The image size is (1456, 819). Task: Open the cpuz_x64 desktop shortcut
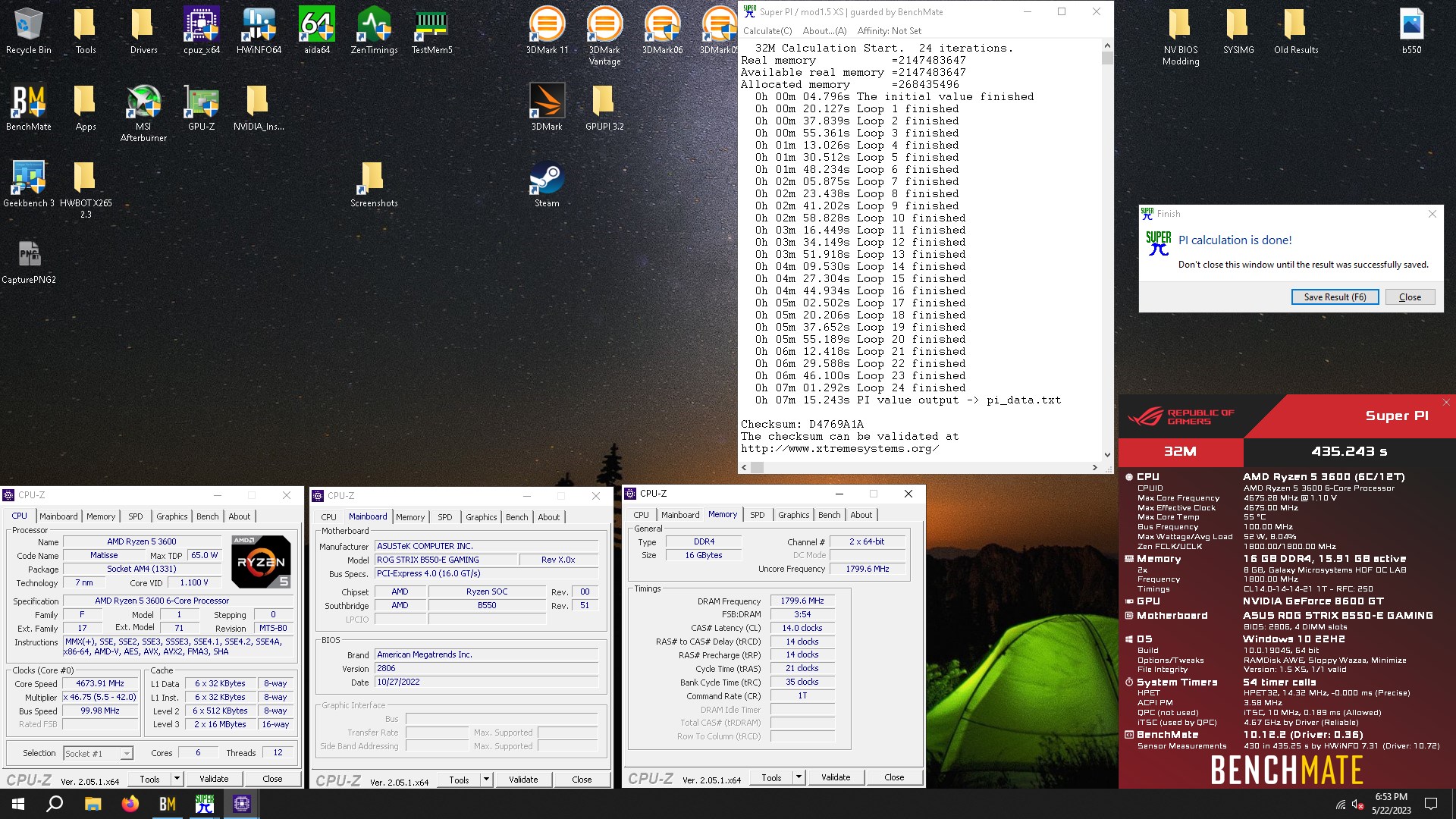tap(202, 30)
